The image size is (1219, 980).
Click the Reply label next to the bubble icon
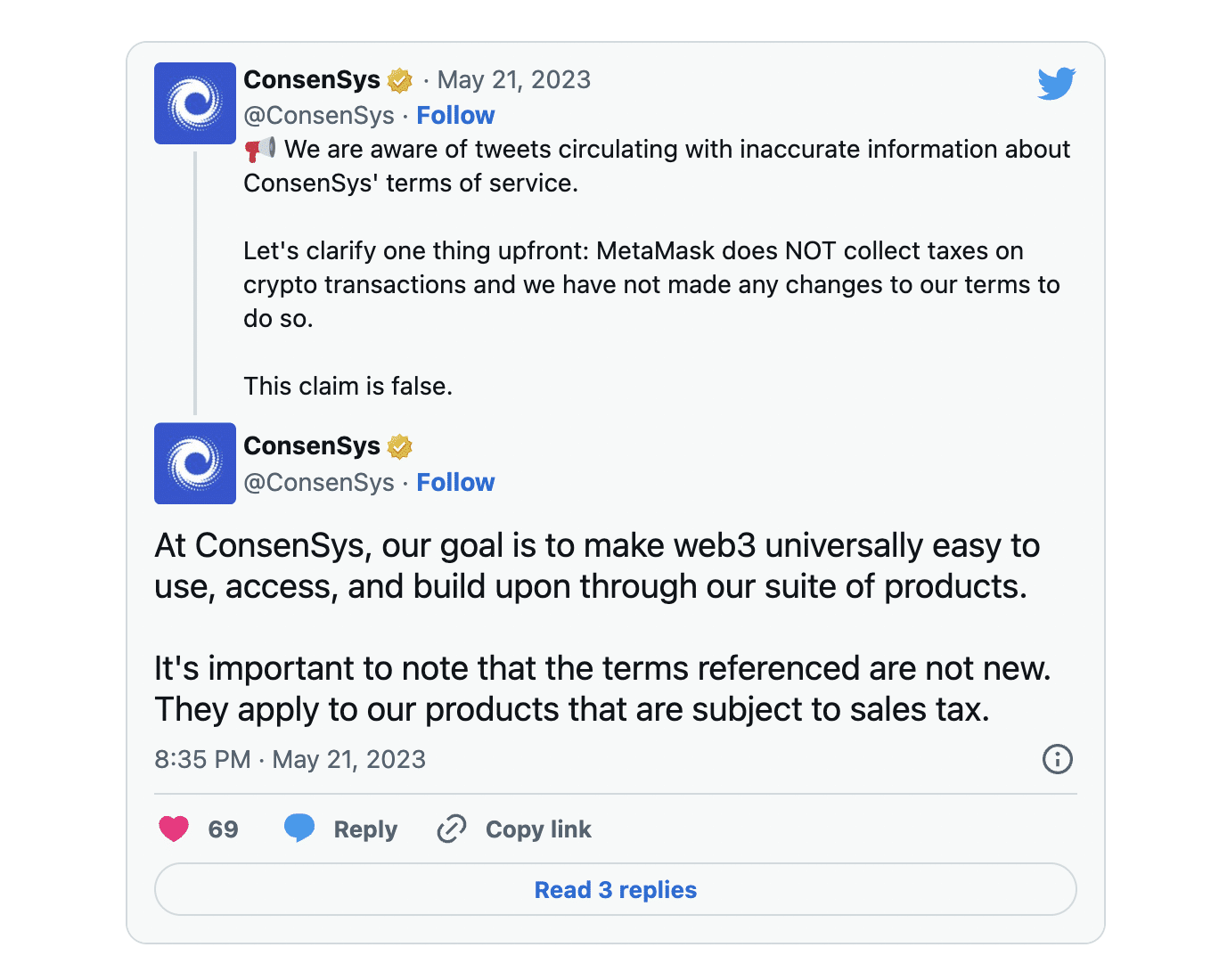coord(365,829)
